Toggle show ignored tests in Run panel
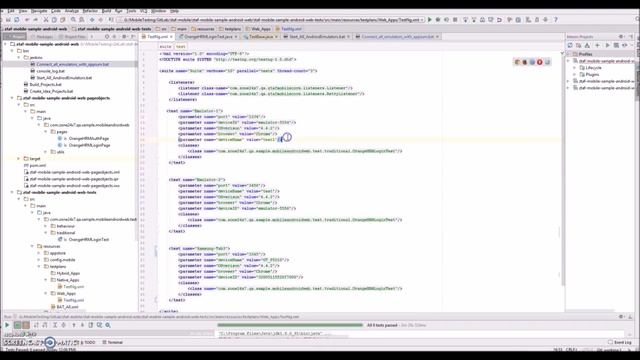Image resolution: width=640 pixels, height=360 pixels. tap(26, 325)
